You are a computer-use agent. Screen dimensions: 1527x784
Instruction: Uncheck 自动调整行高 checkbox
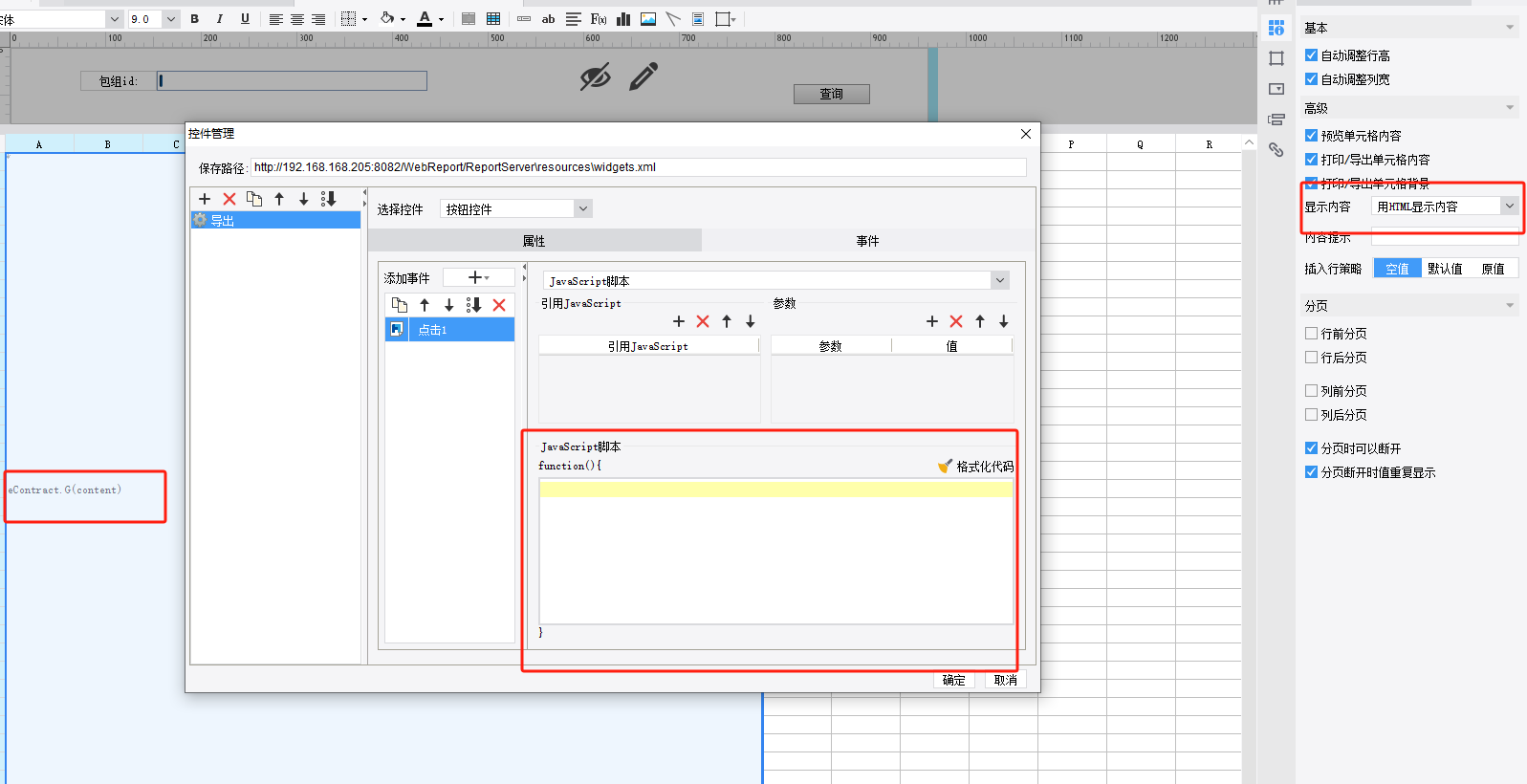pyautogui.click(x=1311, y=55)
